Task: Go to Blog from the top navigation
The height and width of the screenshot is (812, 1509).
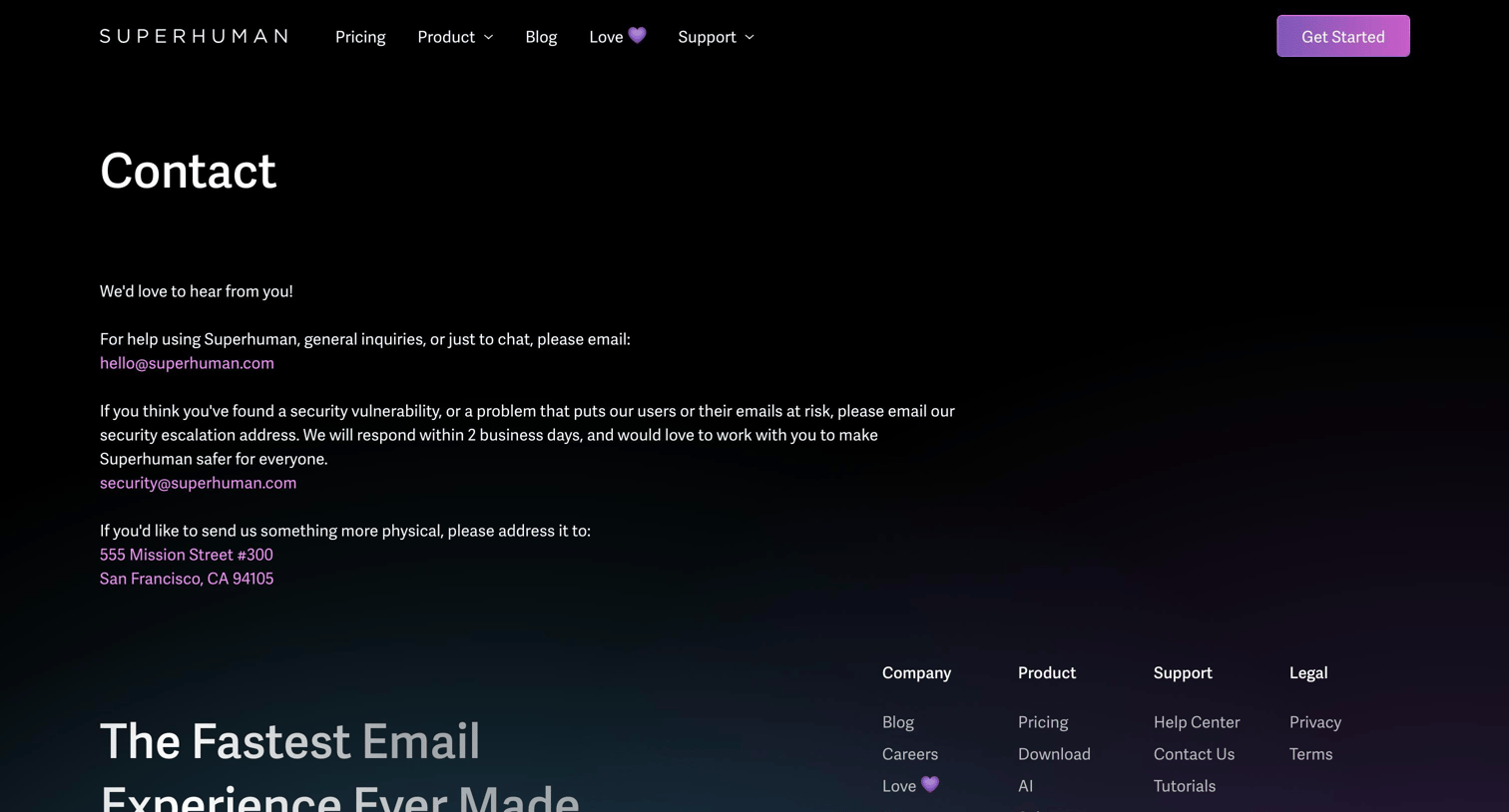Action: (541, 37)
